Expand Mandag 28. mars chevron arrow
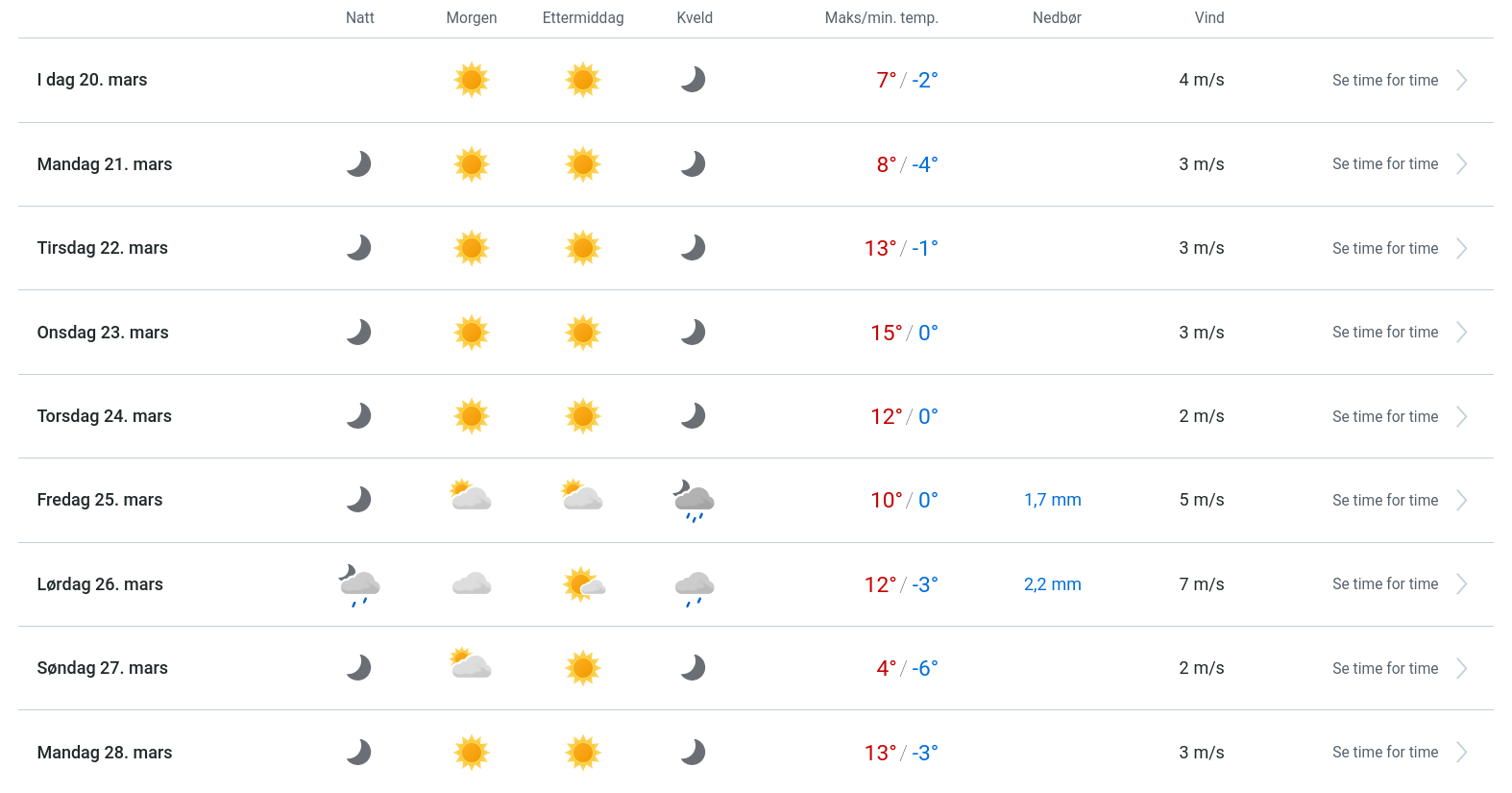Screen dimensions: 1512x793 tap(1461, 753)
